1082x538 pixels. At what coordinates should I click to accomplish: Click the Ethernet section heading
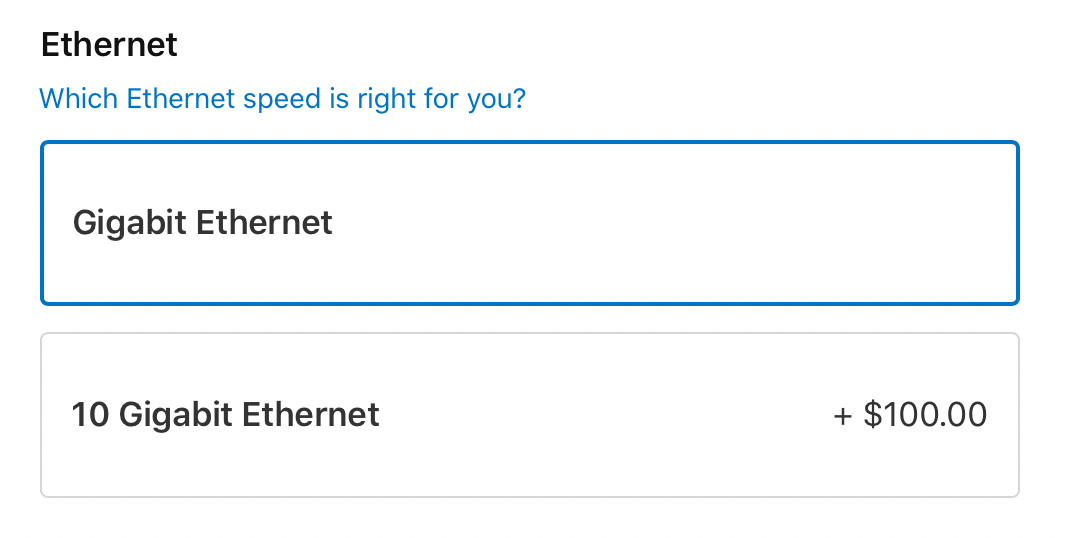[109, 45]
